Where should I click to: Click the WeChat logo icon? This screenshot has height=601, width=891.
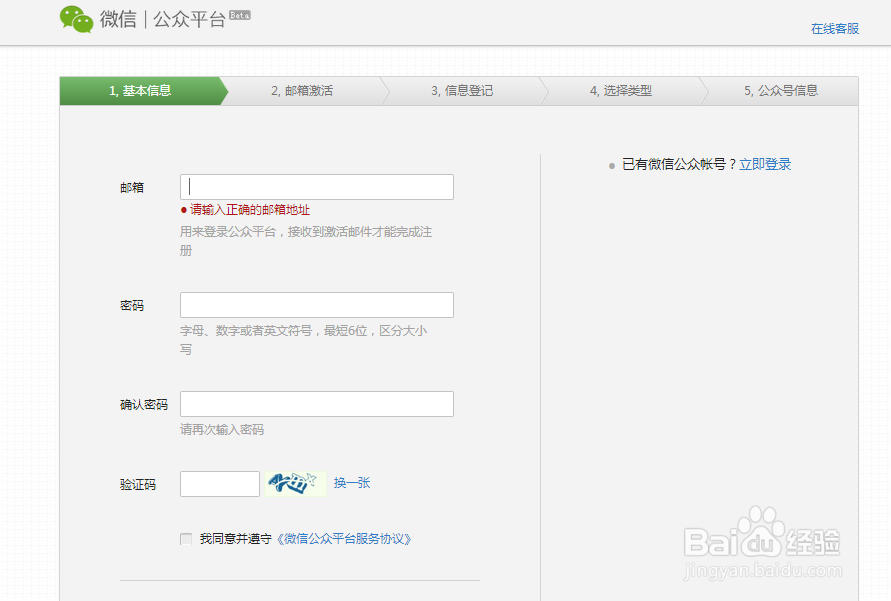(77, 19)
